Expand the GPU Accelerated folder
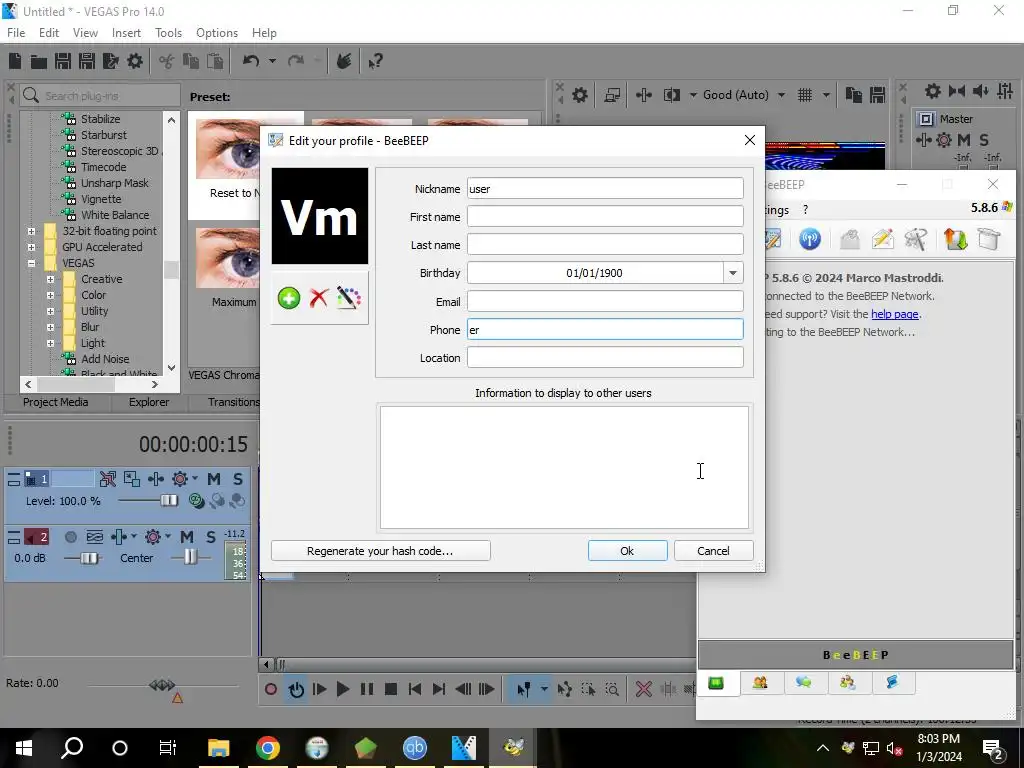Image resolution: width=1024 pixels, height=768 pixels. (x=31, y=247)
